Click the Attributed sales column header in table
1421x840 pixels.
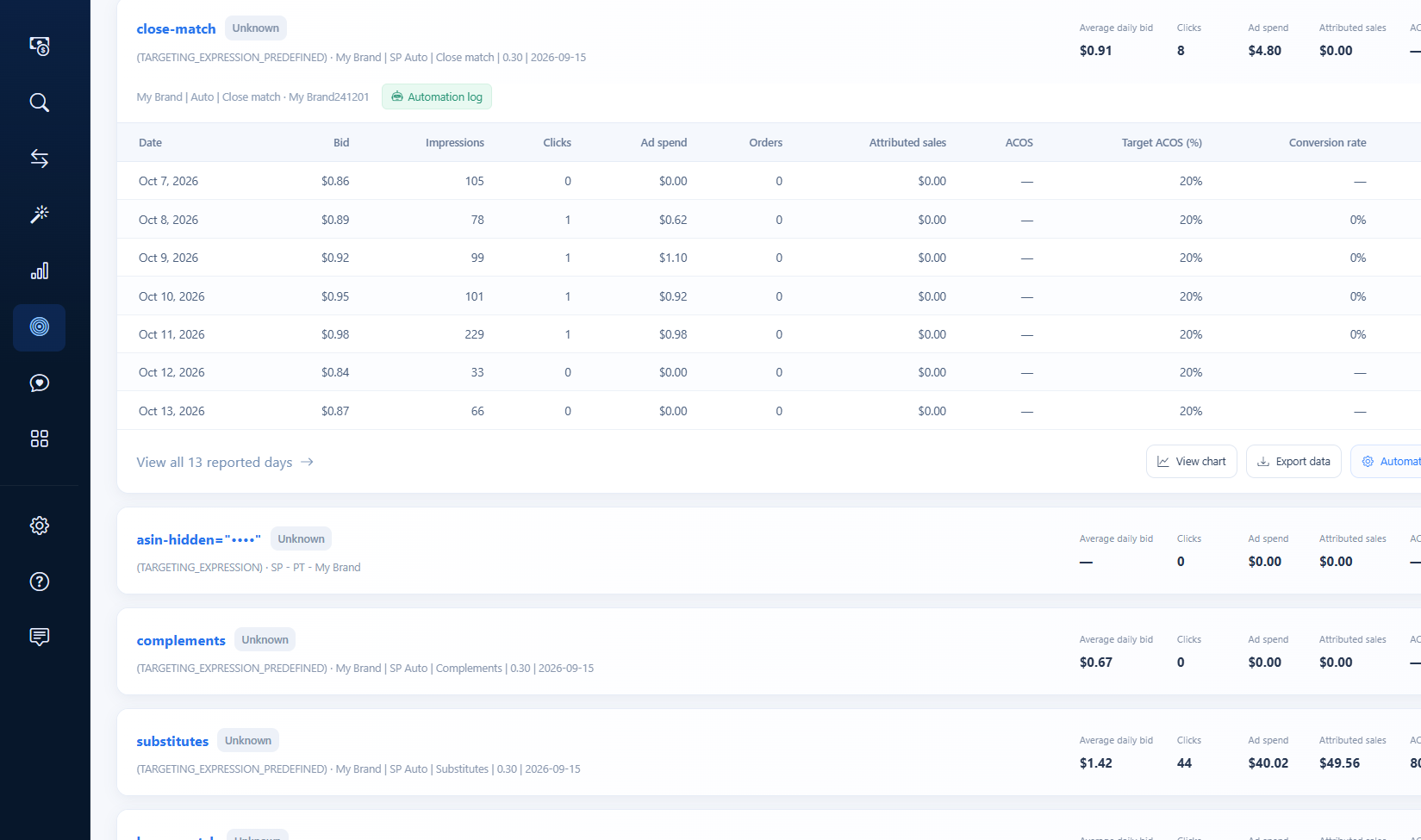click(907, 142)
